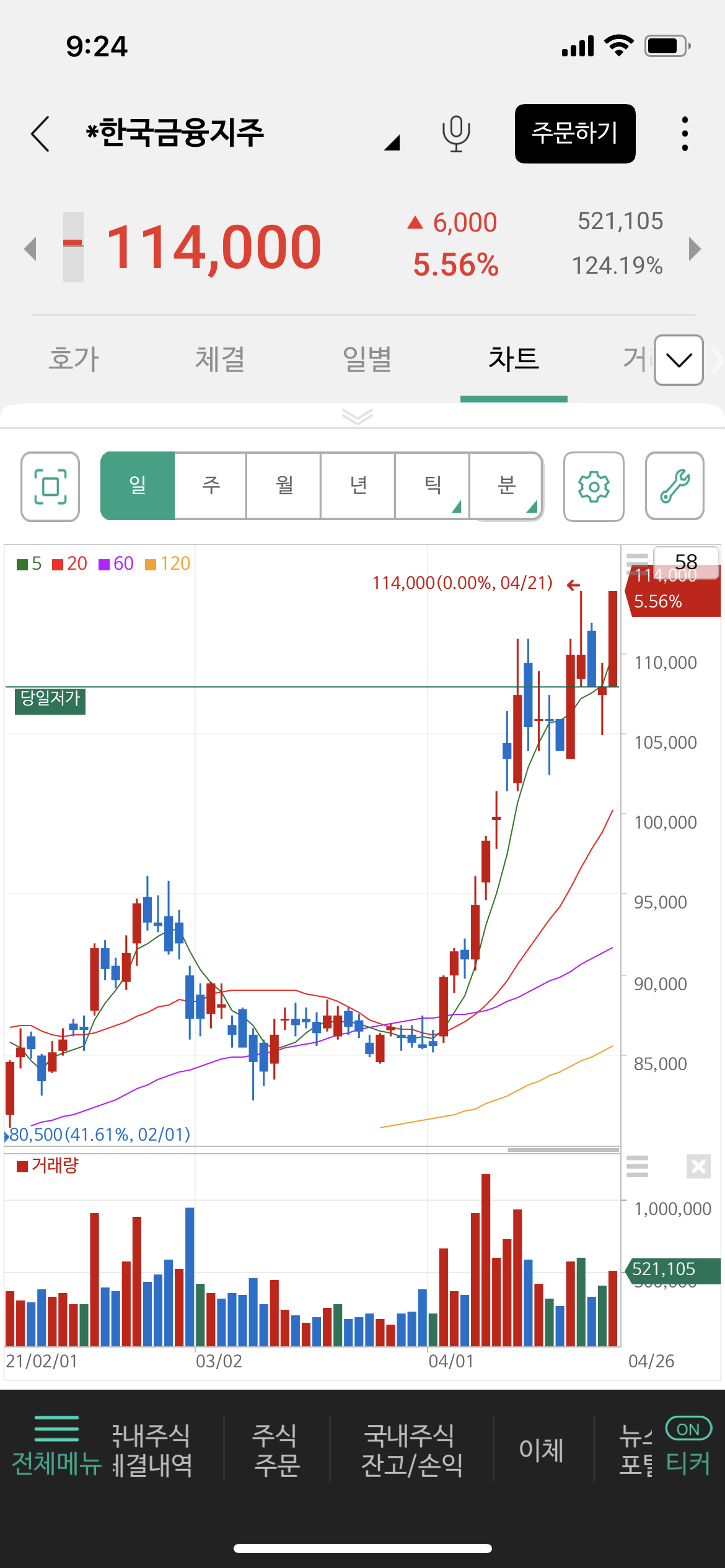Open 이체 in bottom menu
This screenshot has height=1568, width=725.
tap(542, 1450)
